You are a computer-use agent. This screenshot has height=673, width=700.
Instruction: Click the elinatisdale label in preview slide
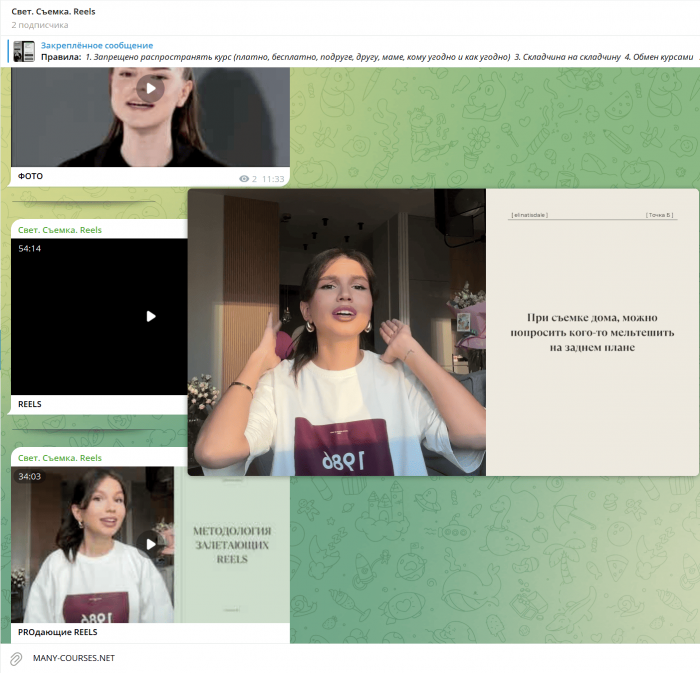[529, 215]
